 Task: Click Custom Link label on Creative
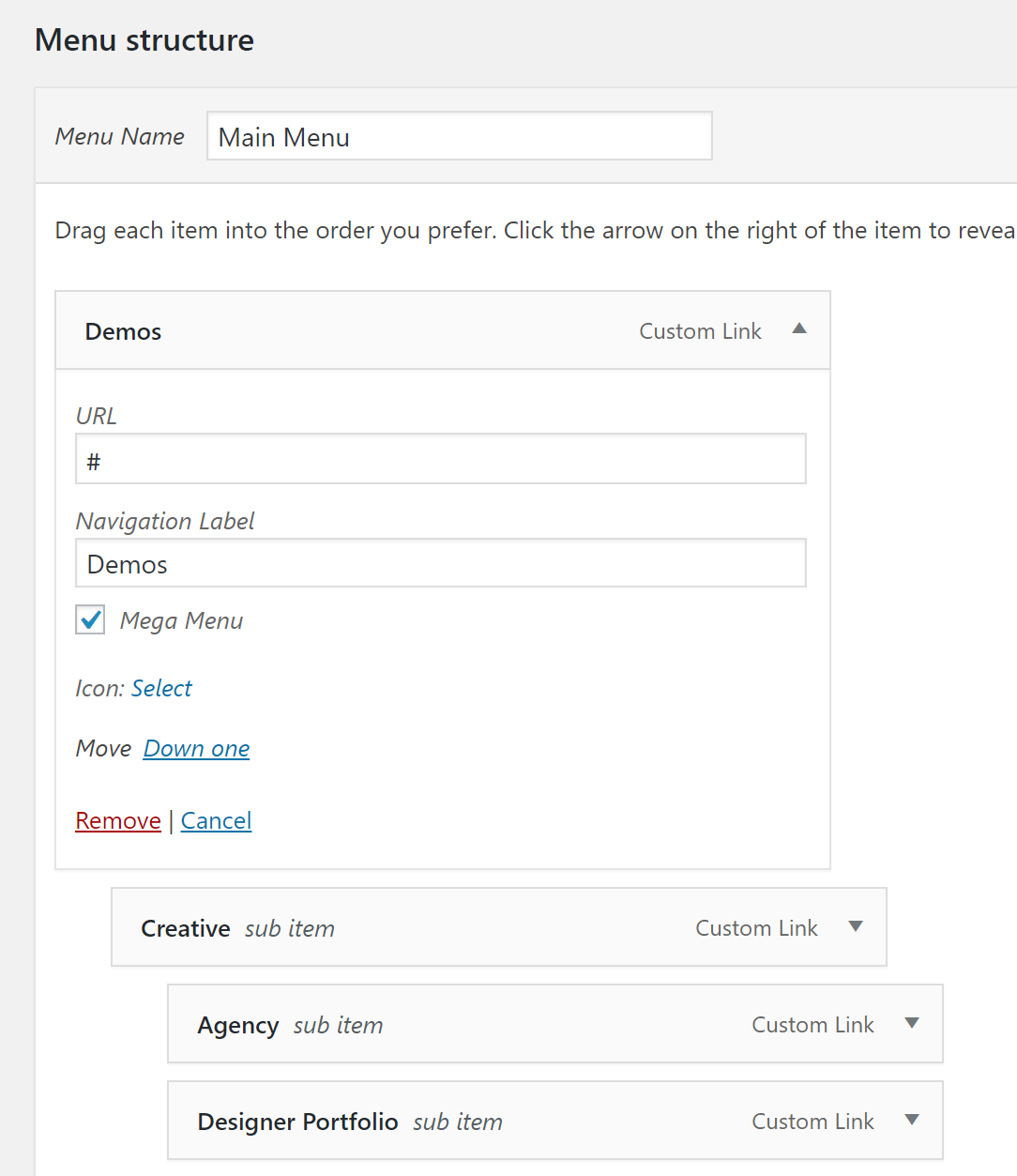(x=756, y=928)
